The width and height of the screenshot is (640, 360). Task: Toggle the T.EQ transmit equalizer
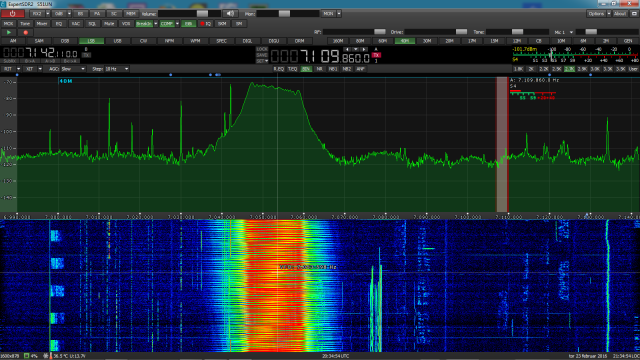(x=293, y=69)
